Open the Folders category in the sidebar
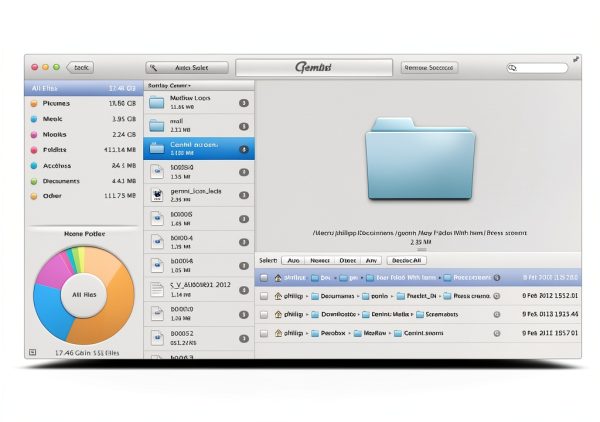Screen dimensions: 600x422 coord(84,150)
